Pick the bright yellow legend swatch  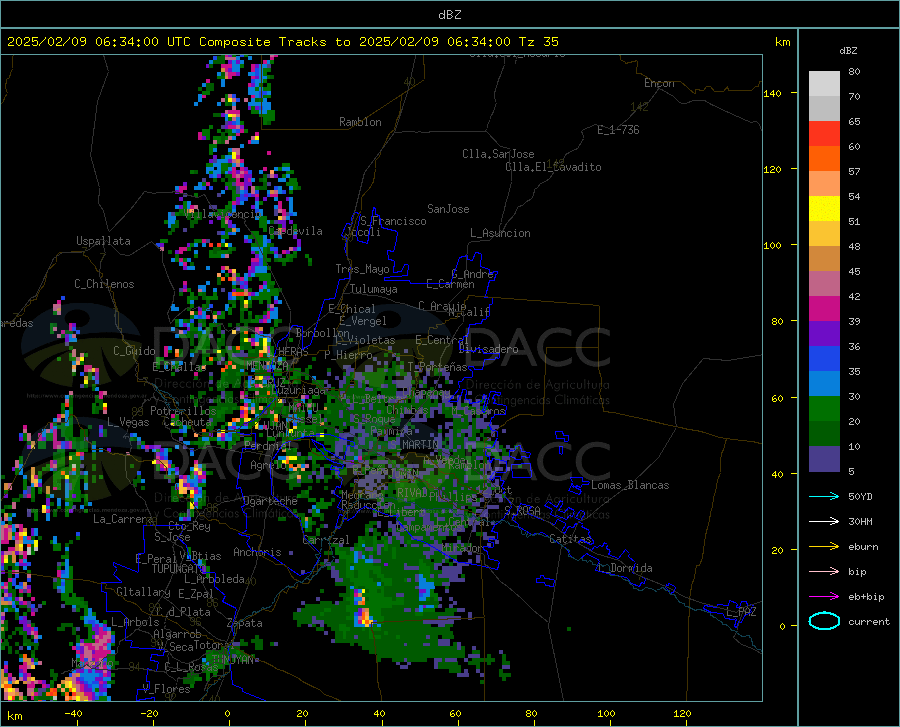click(x=824, y=209)
